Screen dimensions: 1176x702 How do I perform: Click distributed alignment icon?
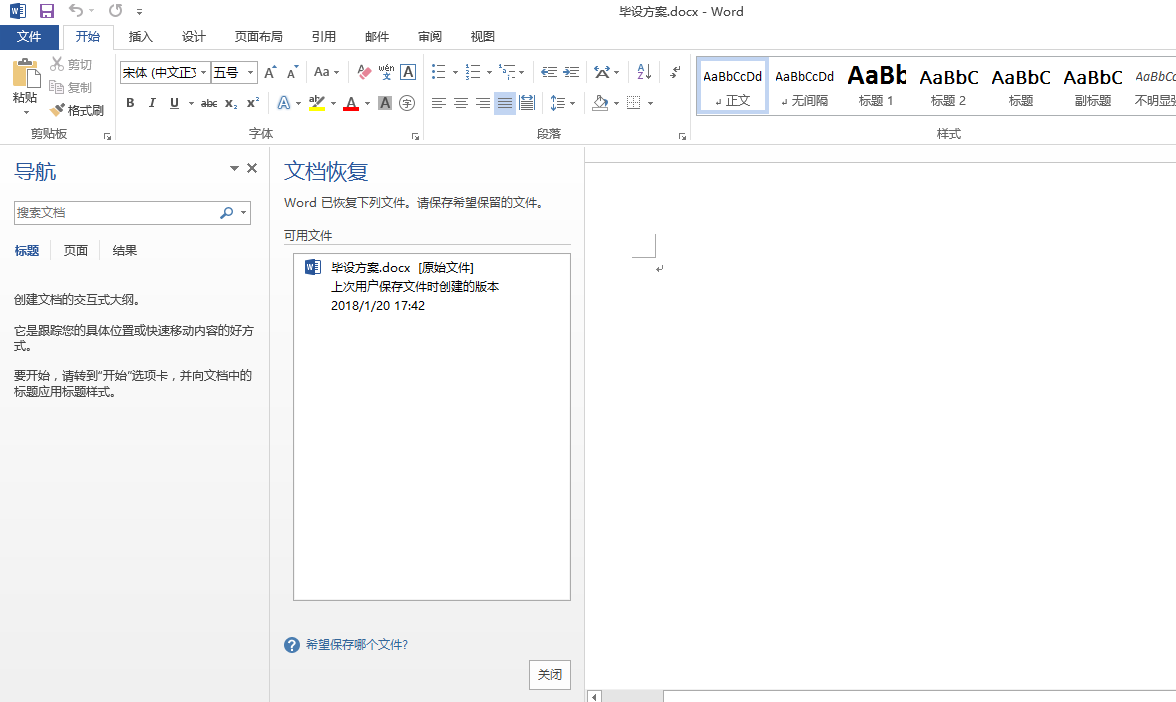[x=527, y=103]
